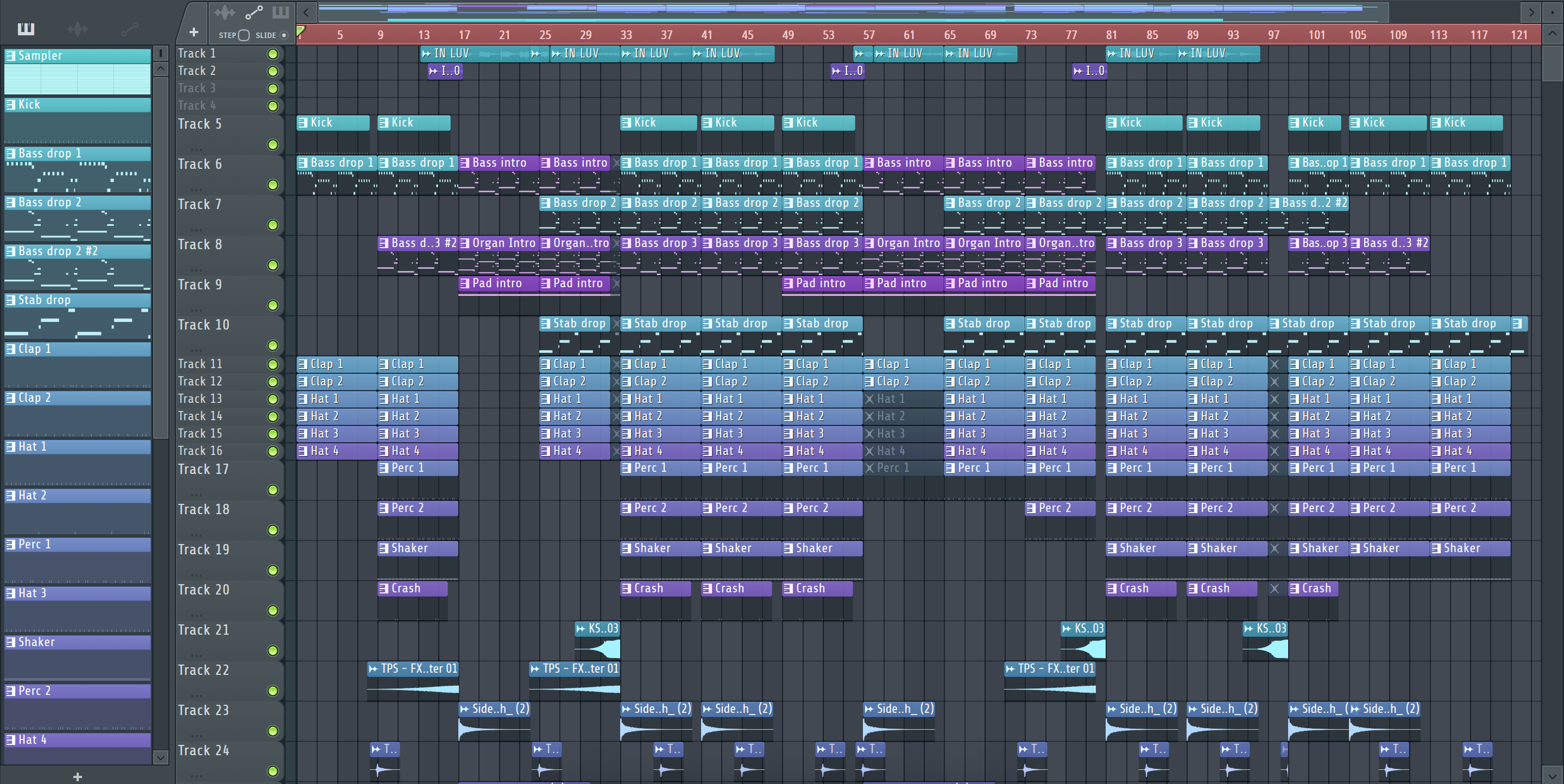Select the Kick pattern in the picker
Viewport: 1564px width, 784px height.
tap(77, 120)
